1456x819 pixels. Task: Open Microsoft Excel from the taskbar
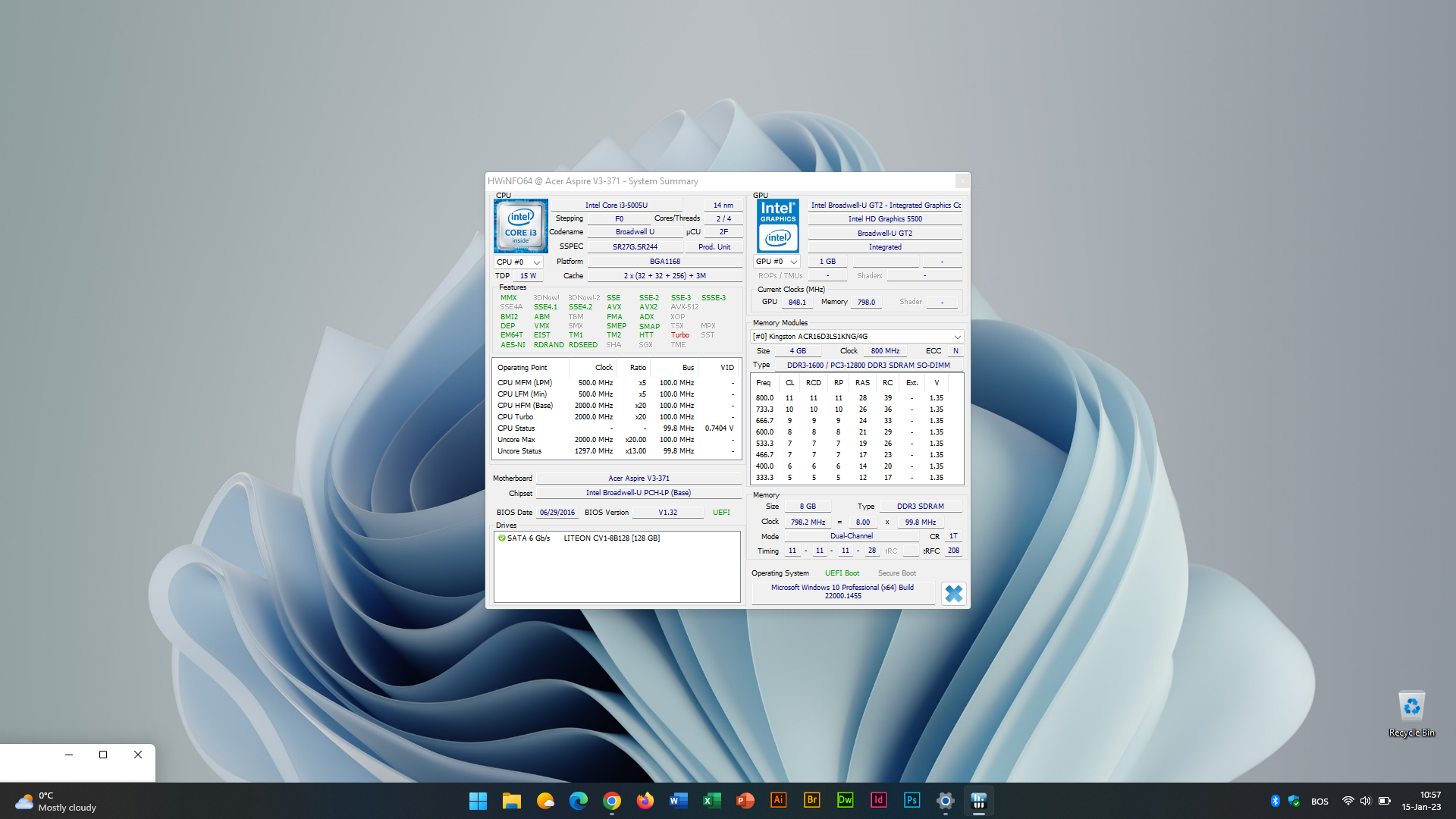click(x=711, y=801)
